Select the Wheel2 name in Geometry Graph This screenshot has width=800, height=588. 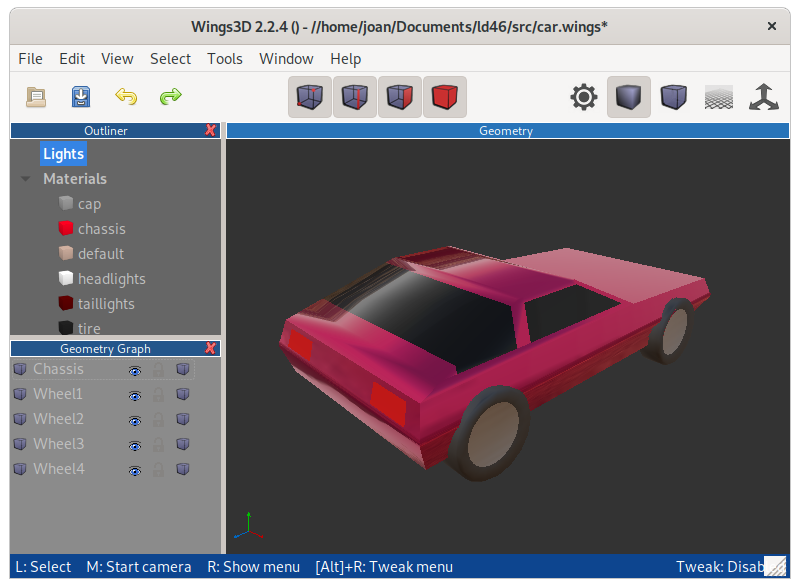pos(58,419)
